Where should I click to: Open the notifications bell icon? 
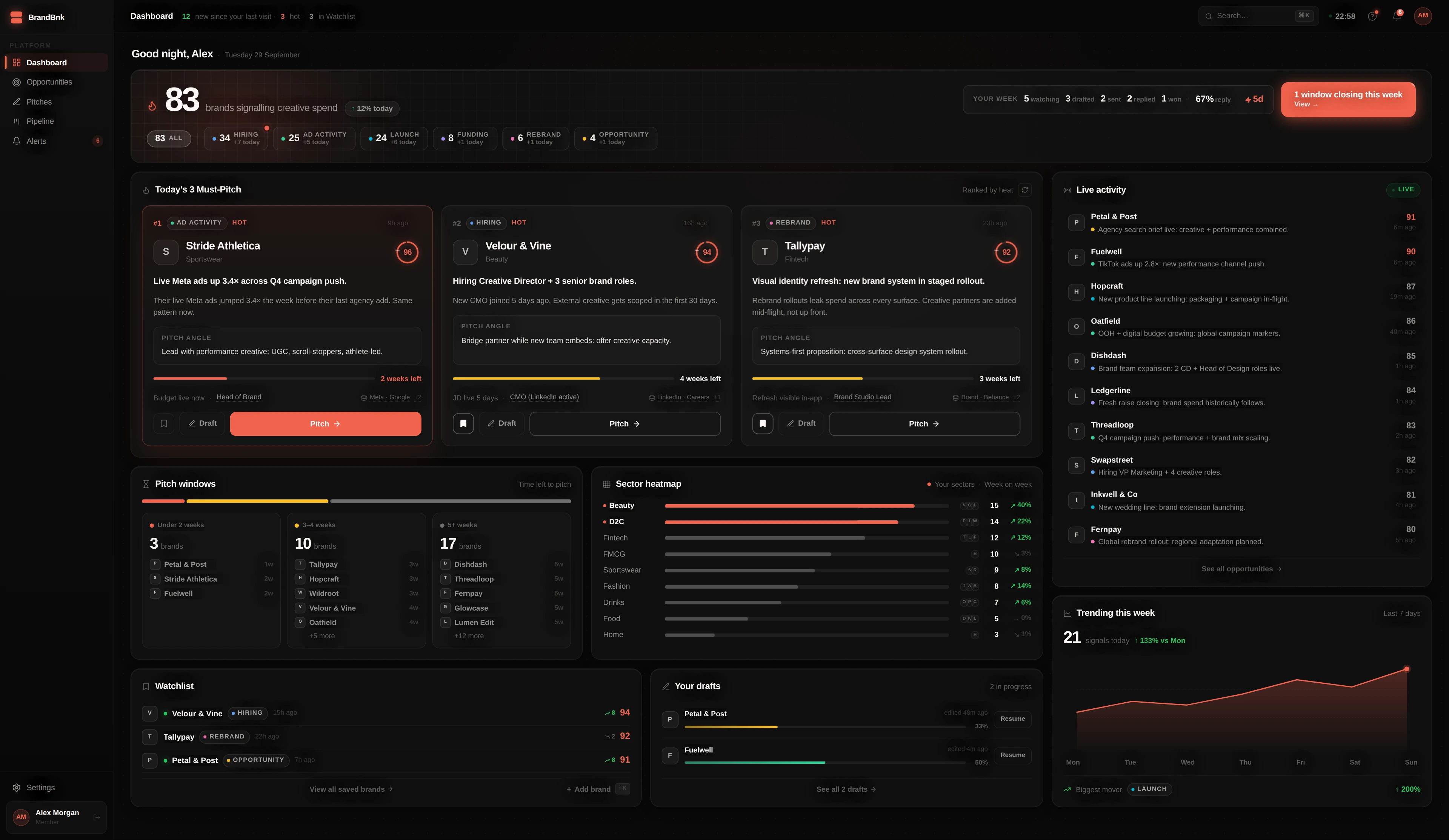pyautogui.click(x=1397, y=16)
